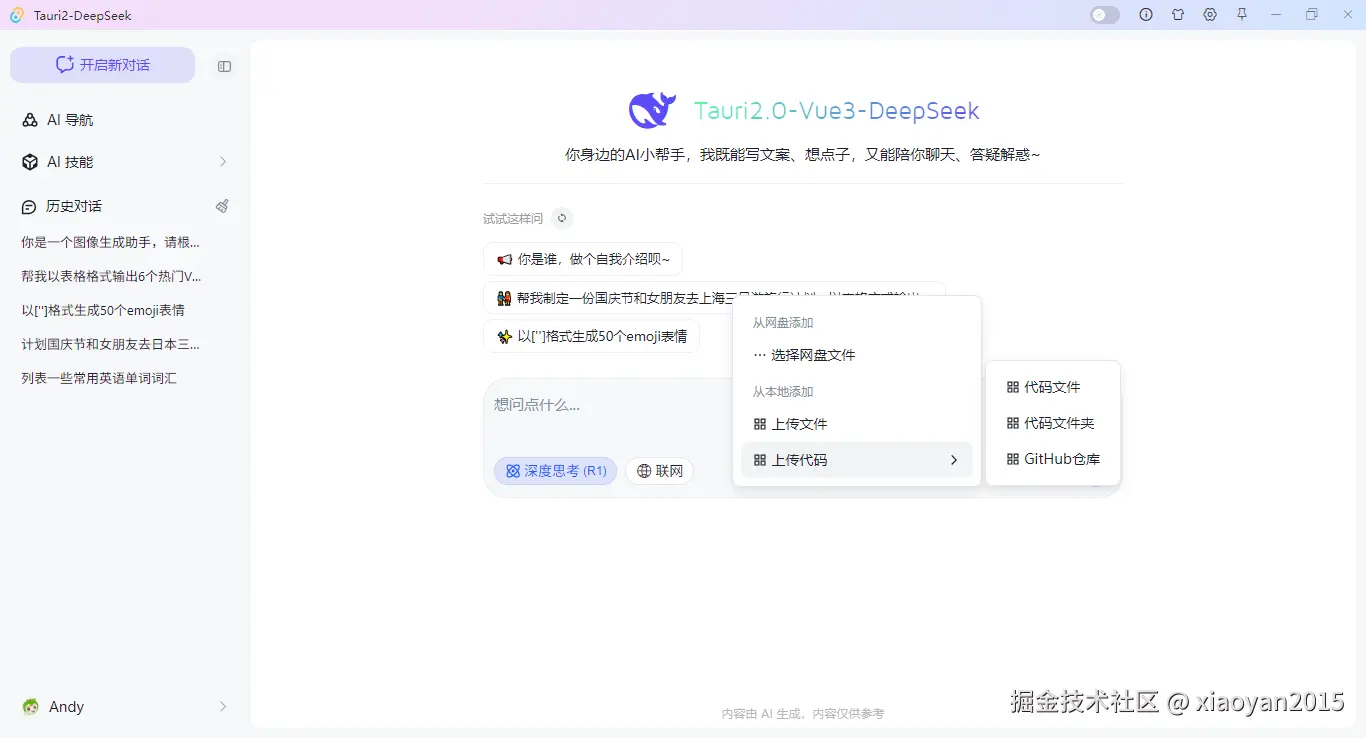Image resolution: width=1366 pixels, height=738 pixels.
Task: Choose 上传文件 from the menu
Action: click(857, 424)
